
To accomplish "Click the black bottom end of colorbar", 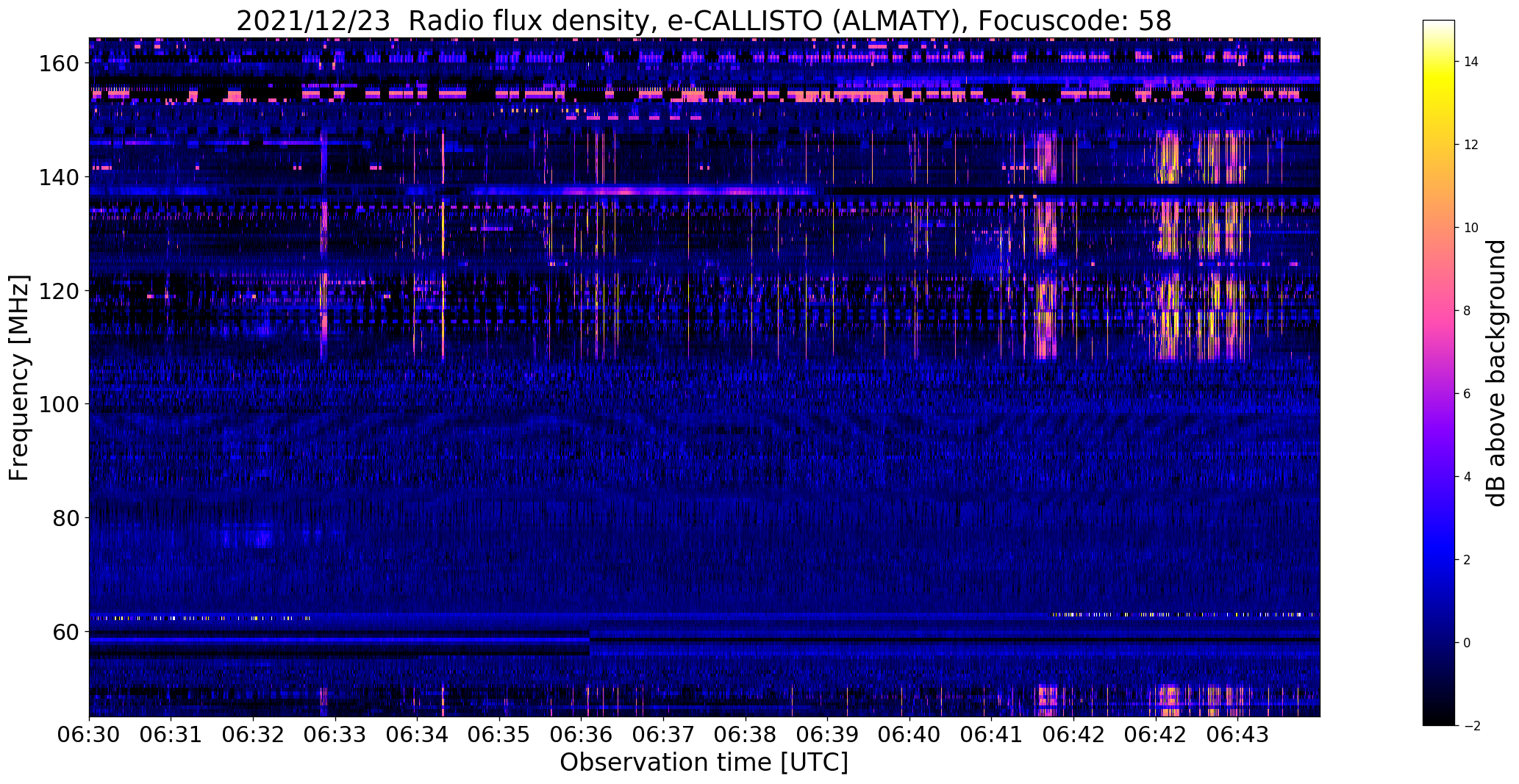I will pos(1439,722).
